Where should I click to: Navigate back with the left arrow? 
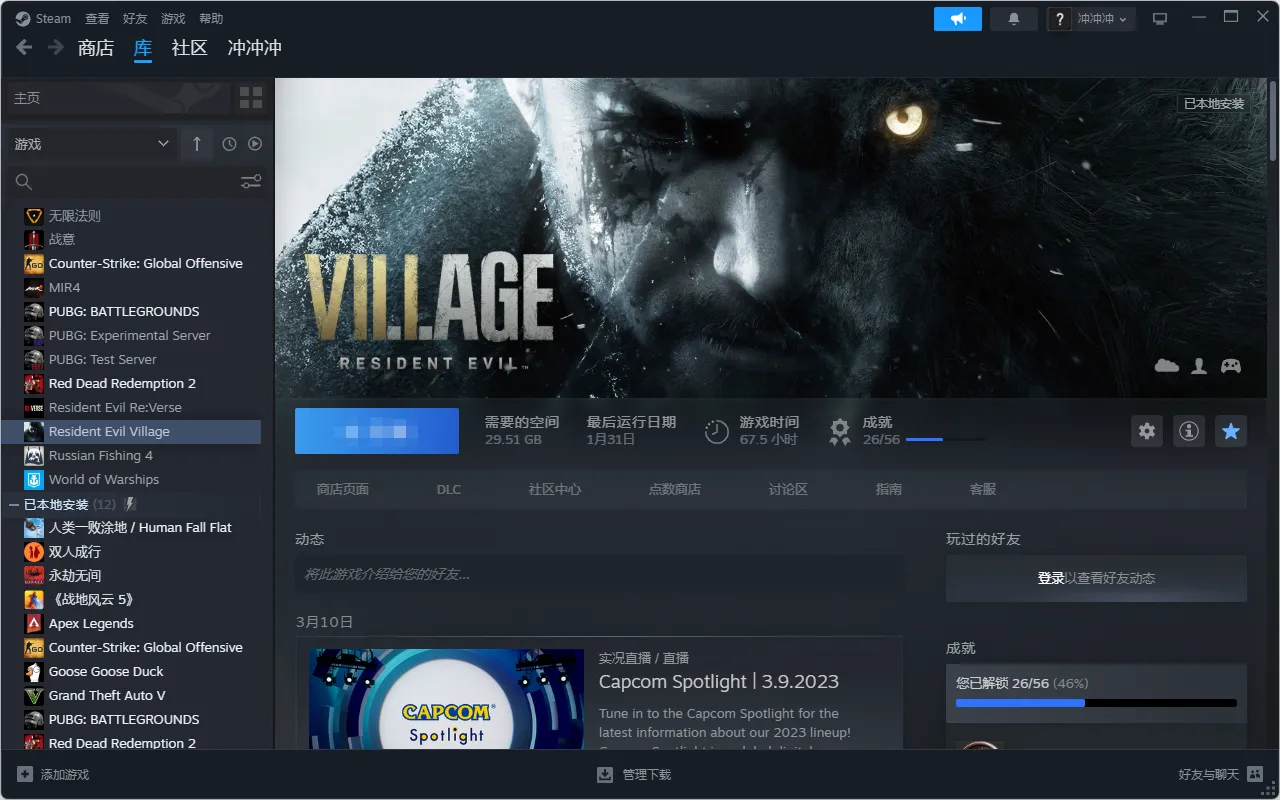tap(24, 48)
